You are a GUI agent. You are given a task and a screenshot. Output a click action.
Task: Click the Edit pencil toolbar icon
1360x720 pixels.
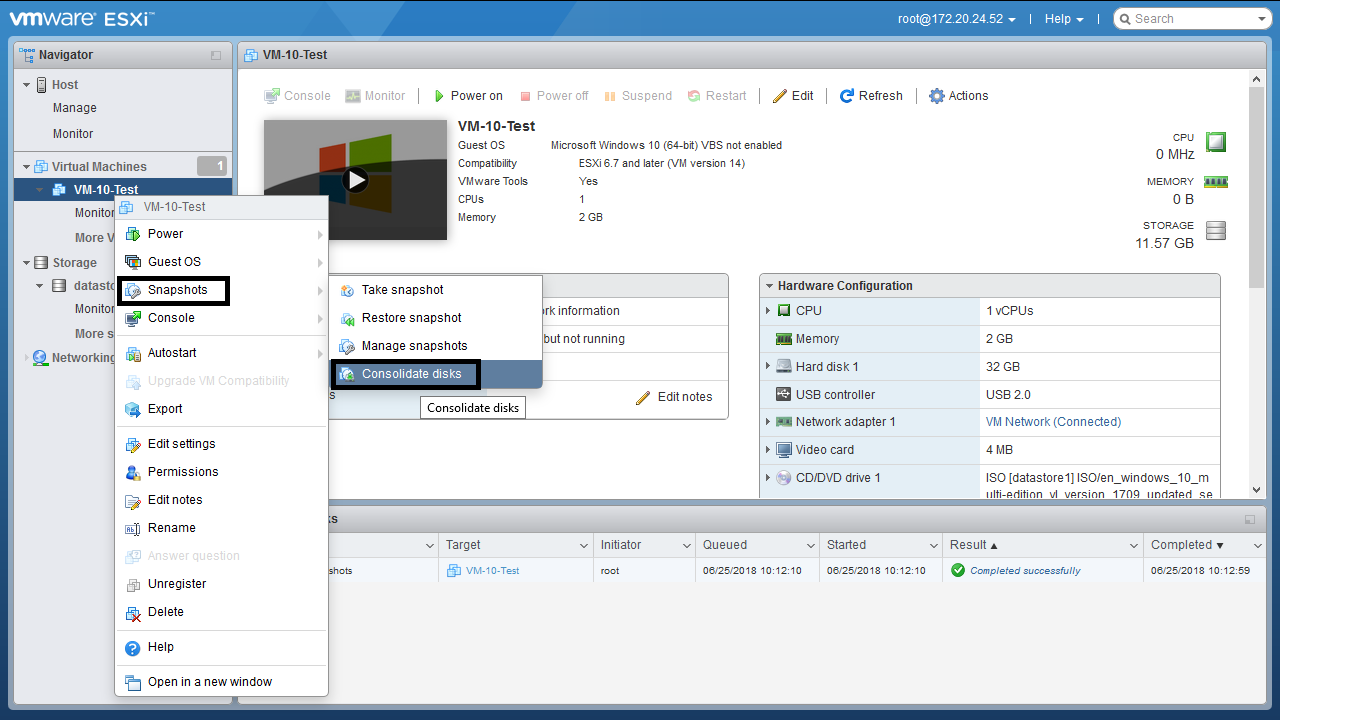coord(780,96)
